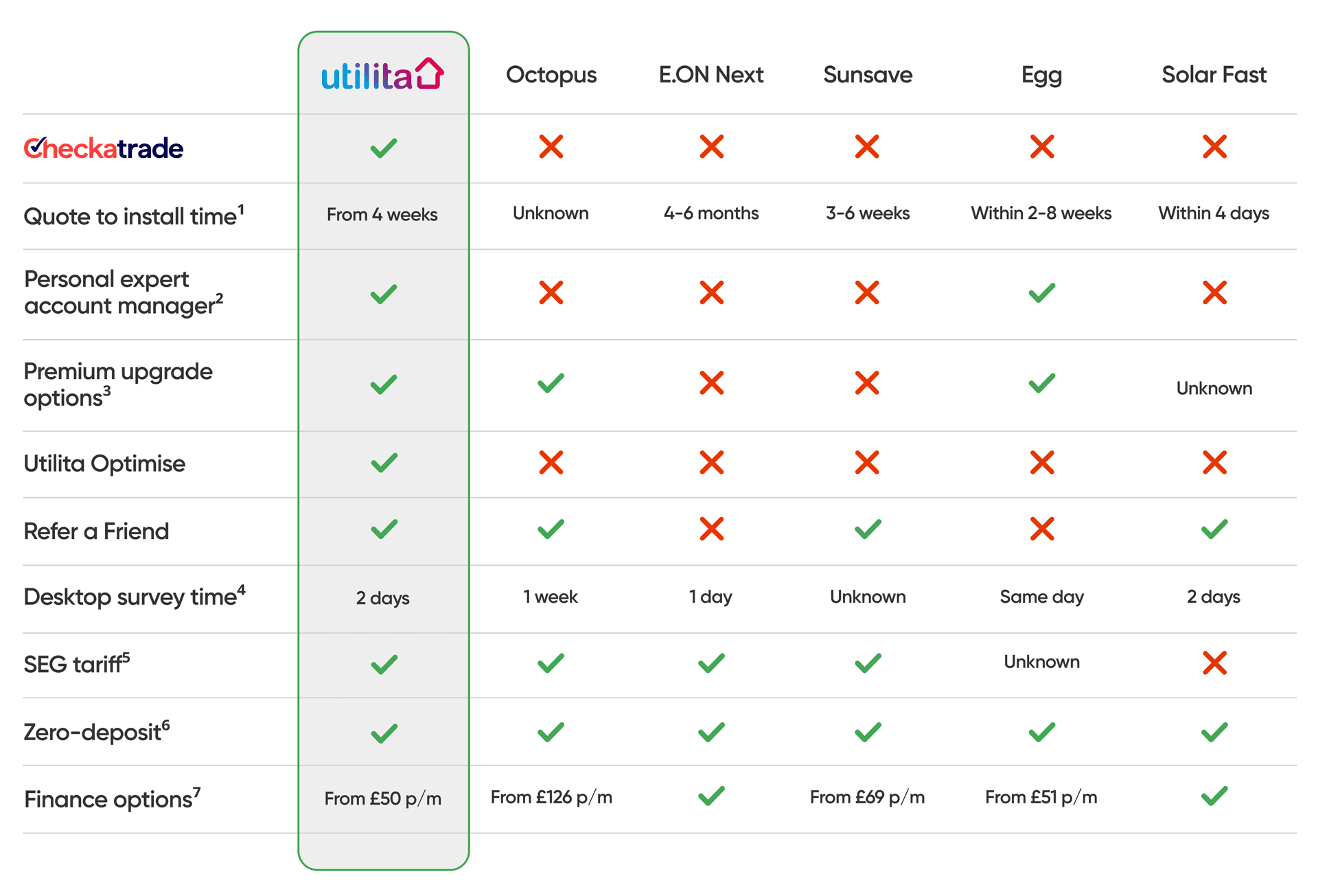Click Egg's Same day survey time cell
The height and width of the screenshot is (896, 1318).
pyautogui.click(x=1041, y=597)
